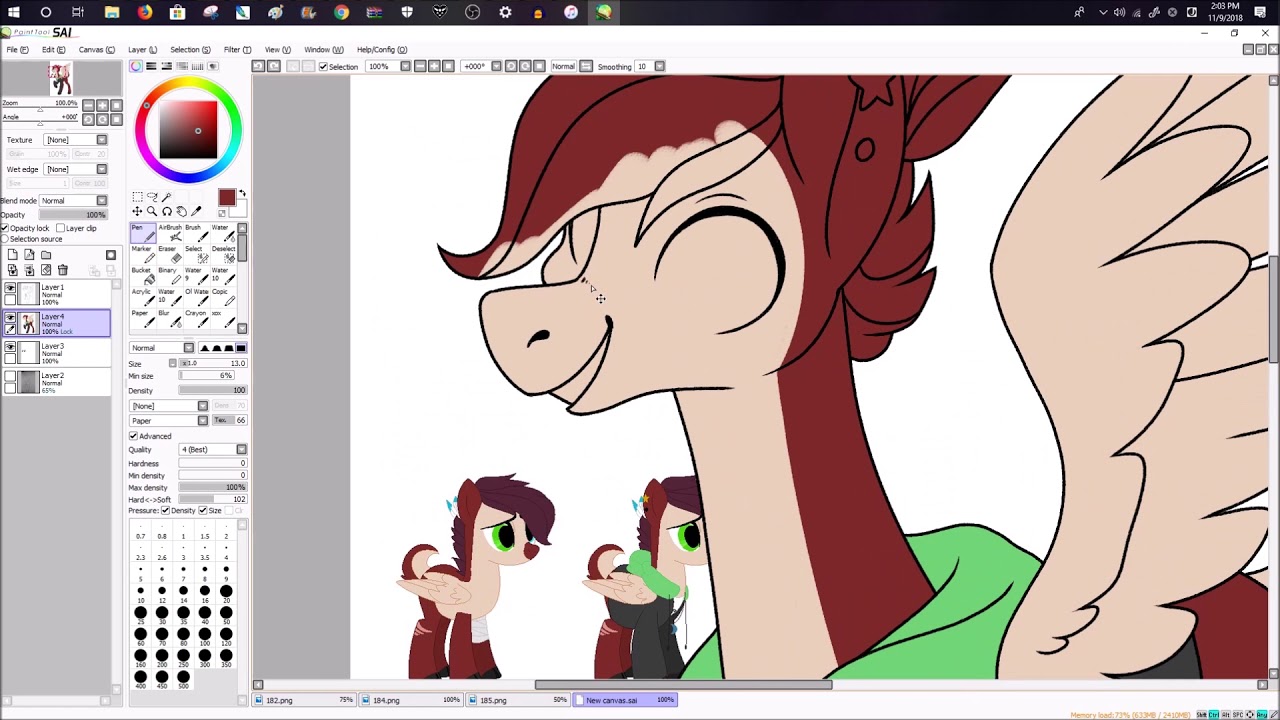The height and width of the screenshot is (720, 1280).
Task: Open the toolbar rotation angle dropdown
Action: coord(482,67)
